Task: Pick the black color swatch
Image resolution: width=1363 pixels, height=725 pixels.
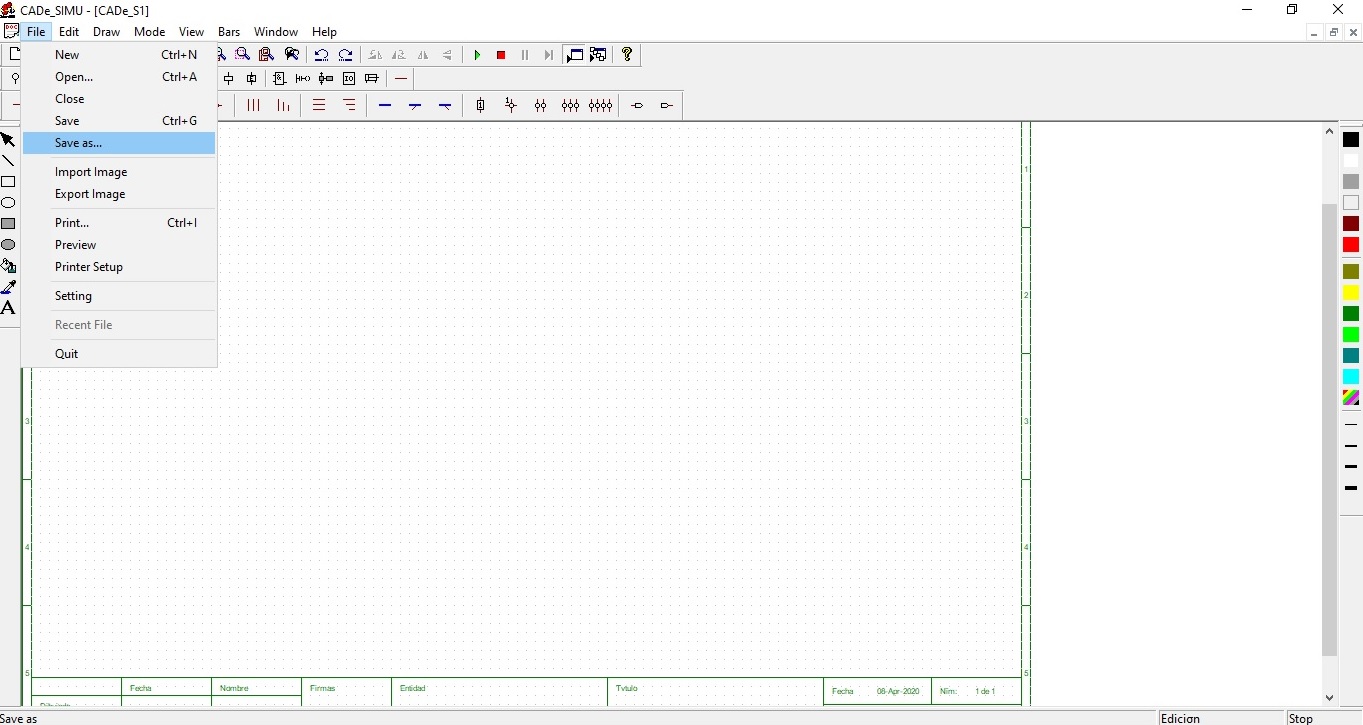Action: [1351, 140]
